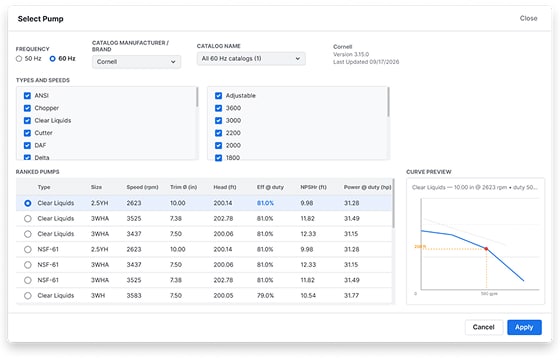The image size is (560, 360).
Task: Click the NPSHr (ft) column header
Action: (x=313, y=187)
